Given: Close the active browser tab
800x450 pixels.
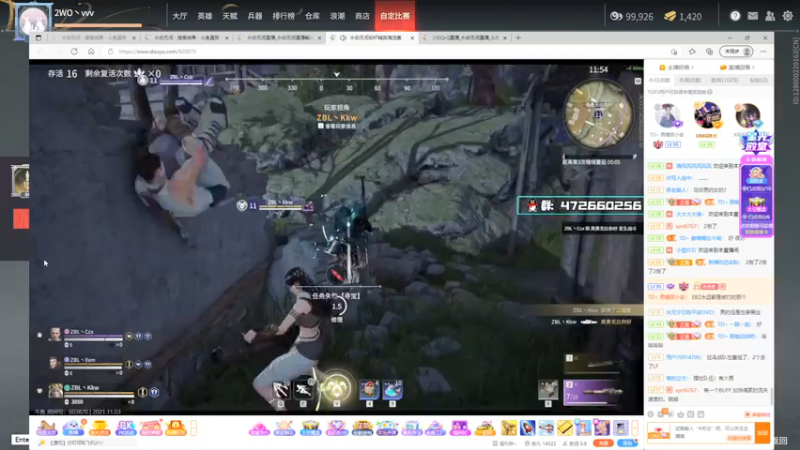Looking at the screenshot, I should click(x=412, y=38).
